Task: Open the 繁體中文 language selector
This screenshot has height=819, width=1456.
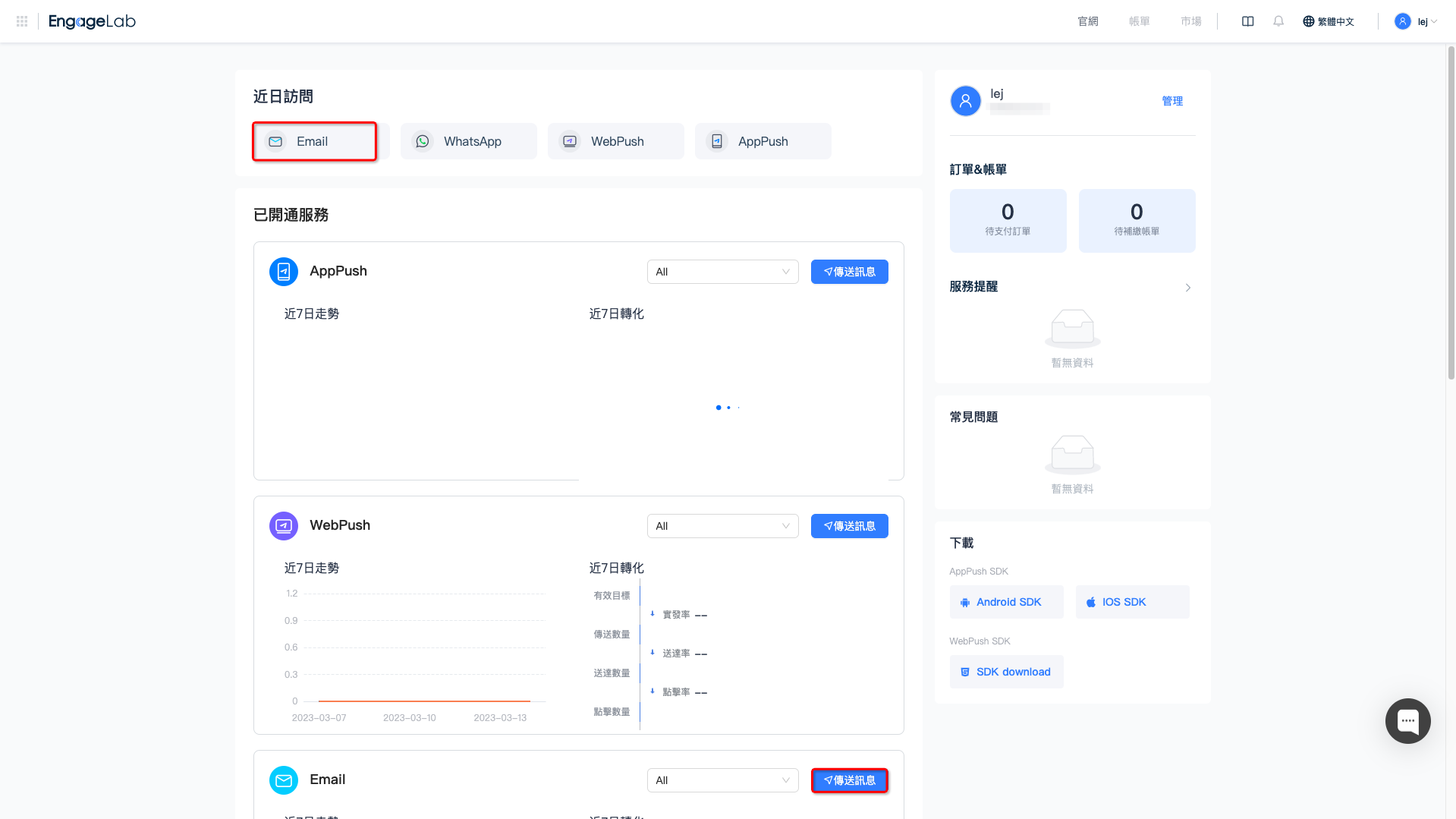Action: [1329, 21]
